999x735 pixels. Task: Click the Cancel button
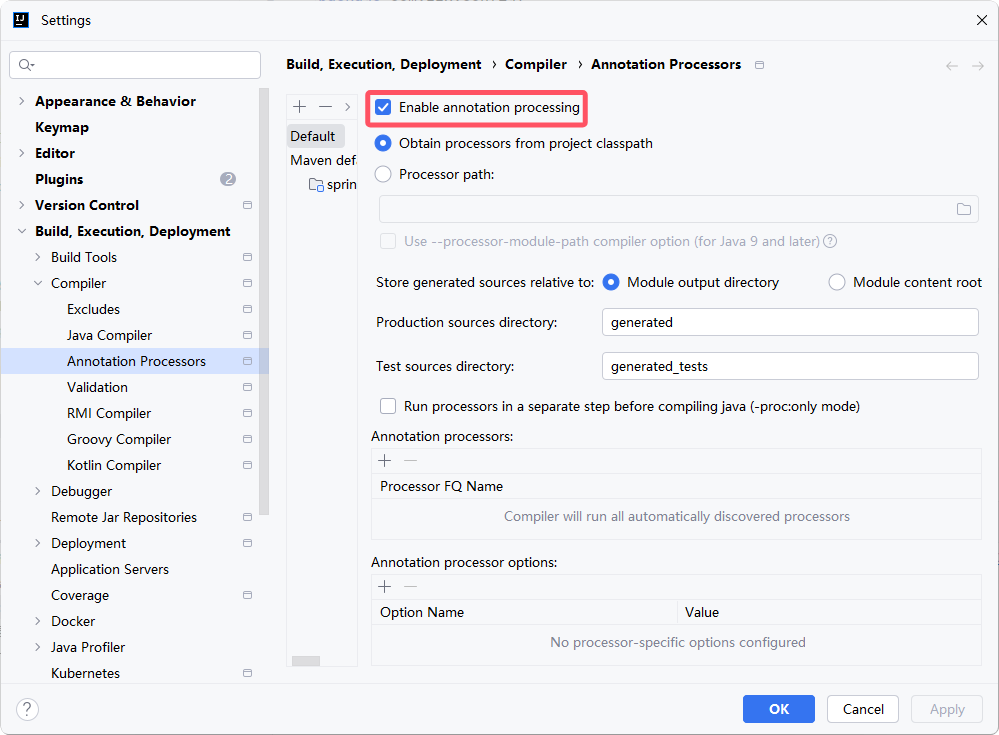tap(863, 709)
